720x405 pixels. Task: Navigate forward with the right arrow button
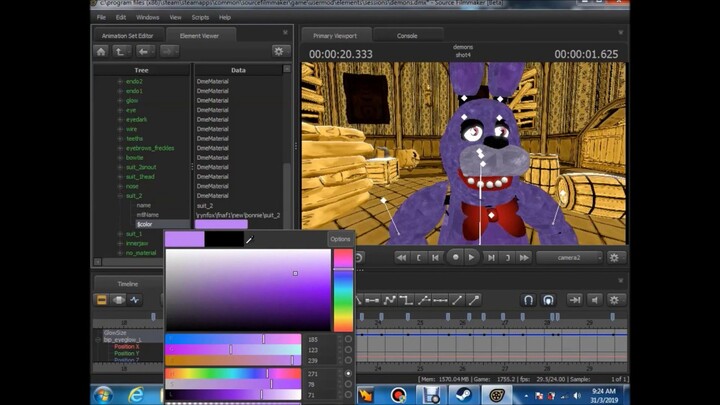169,51
